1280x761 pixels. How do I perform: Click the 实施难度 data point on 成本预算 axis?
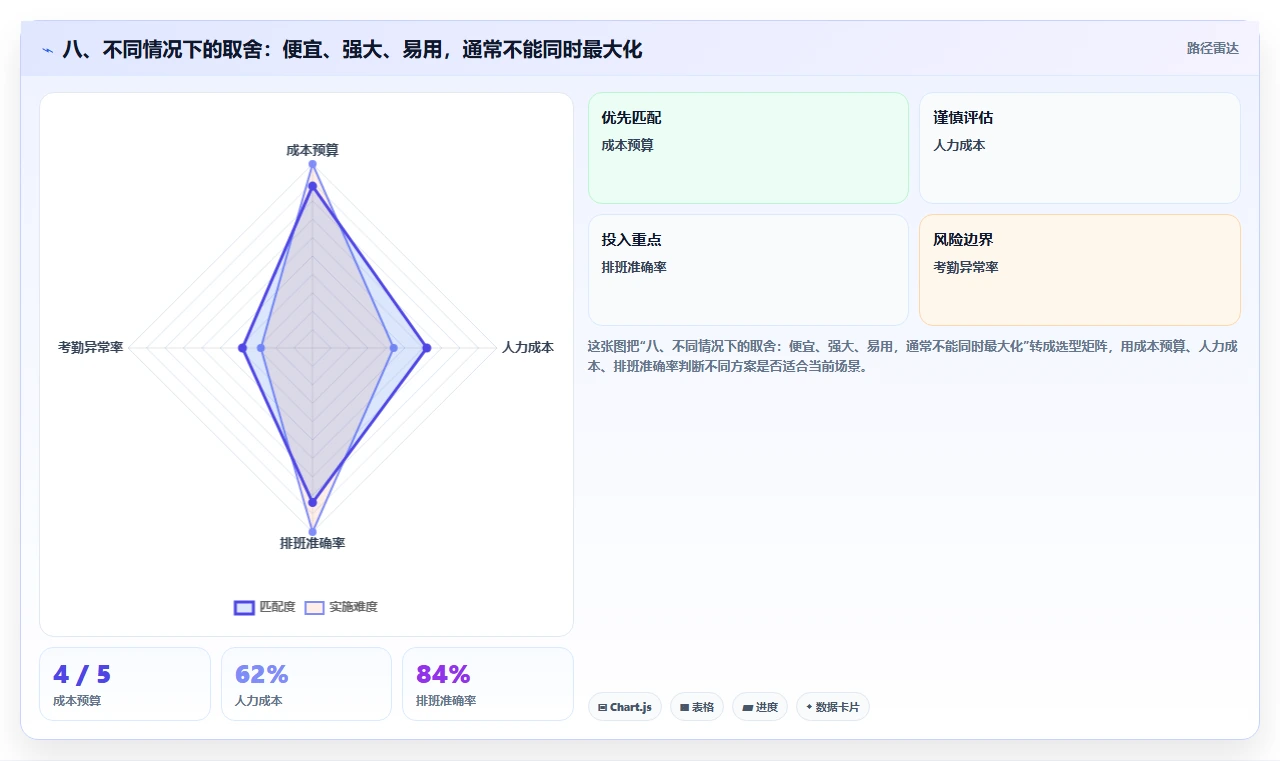click(312, 164)
